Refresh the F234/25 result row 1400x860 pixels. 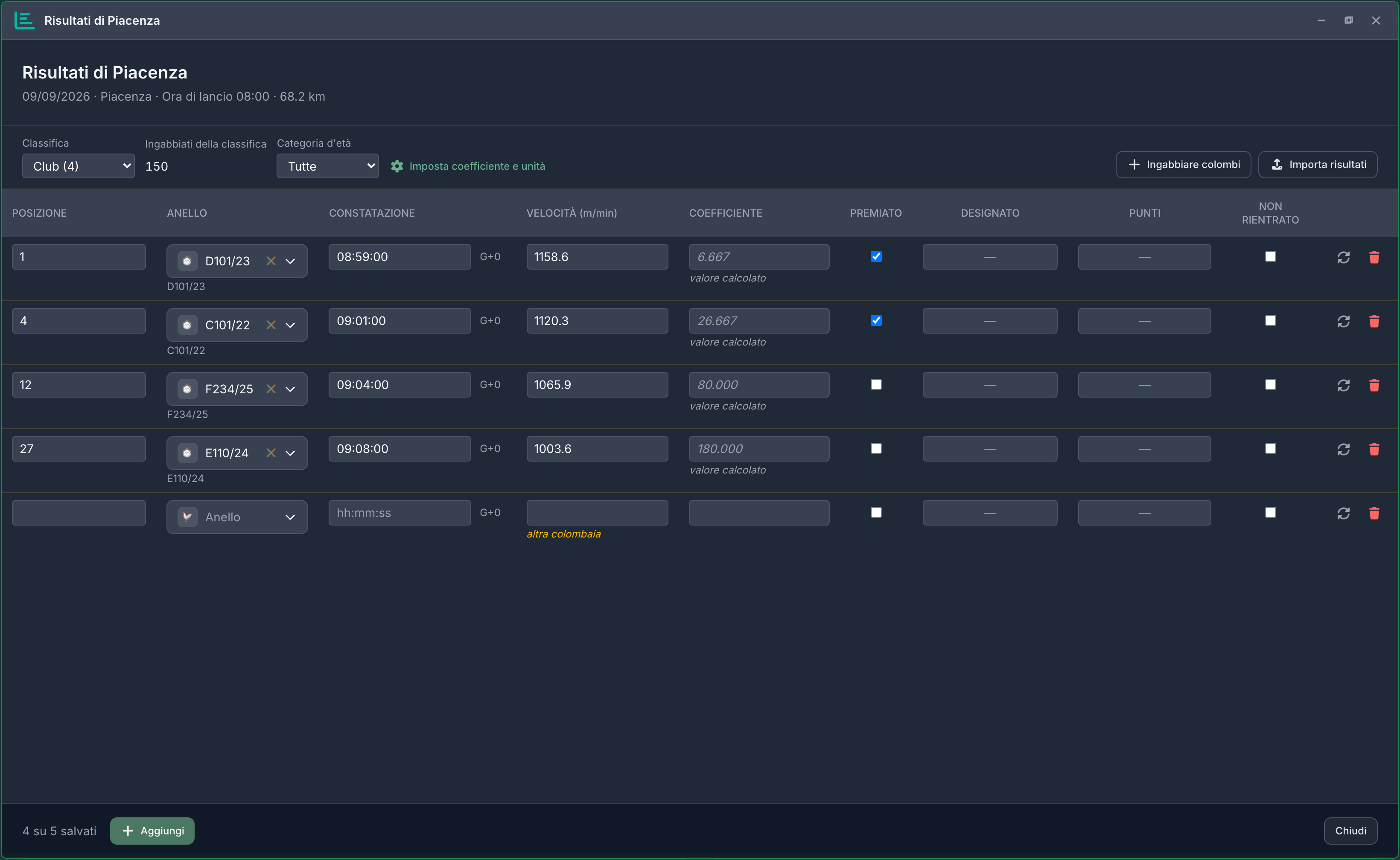point(1344,385)
